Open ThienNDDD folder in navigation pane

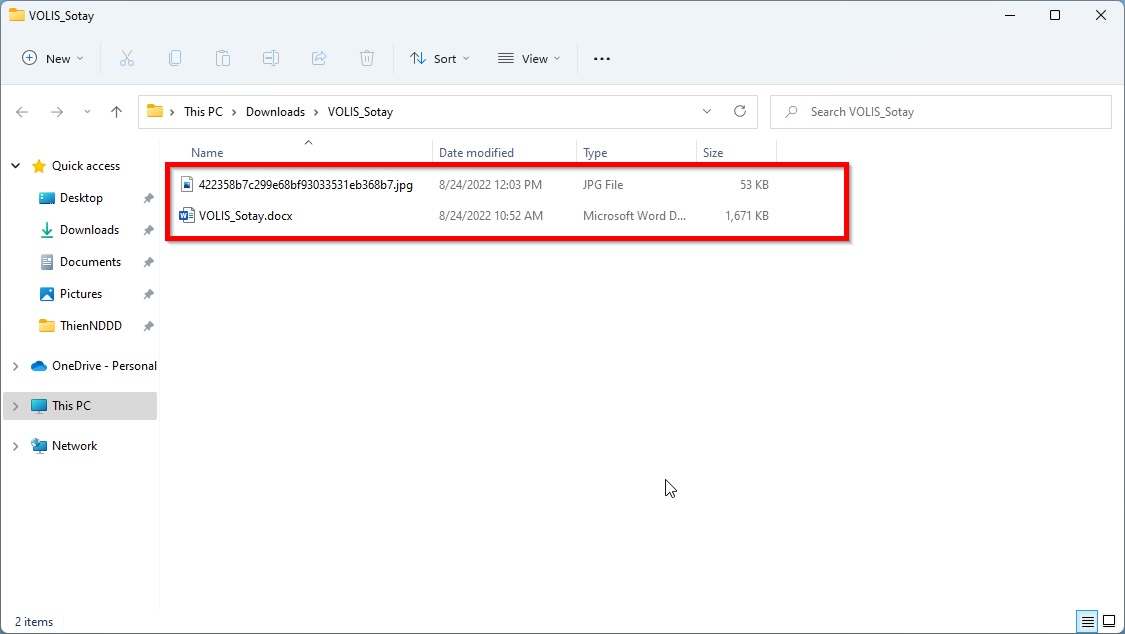tap(91, 326)
